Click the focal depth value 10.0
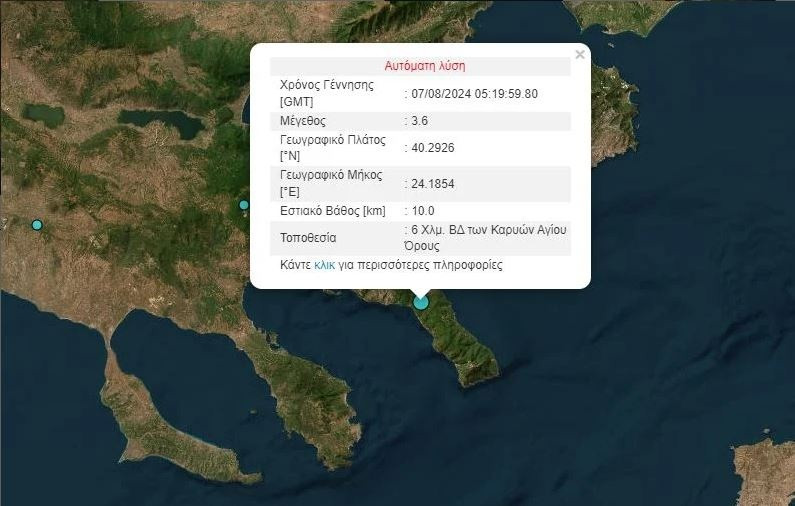Viewport: 795px width, 506px height. 423,211
